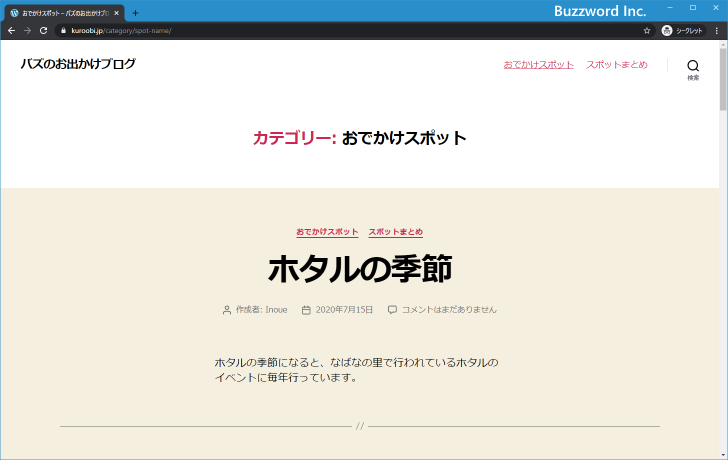The height and width of the screenshot is (460, 728).
Task: Open おでかけスポット in header navigation
Action: click(538, 64)
